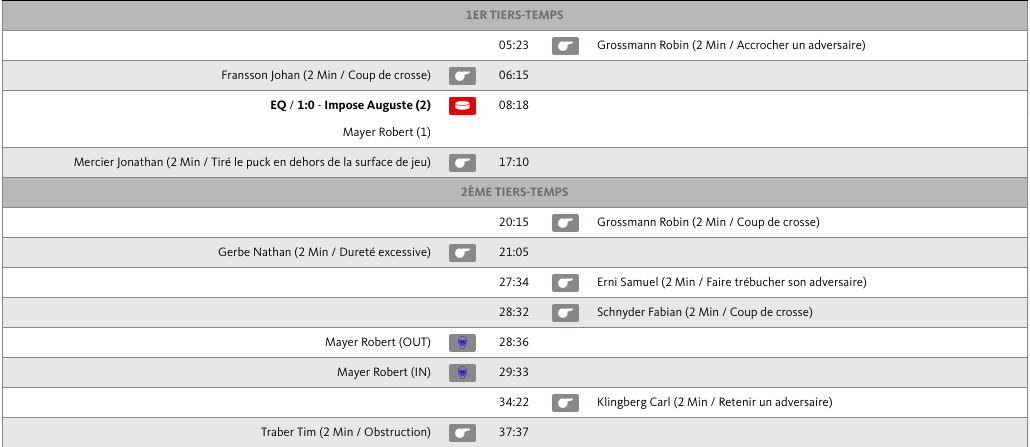Click whistle icon for Mercier Jonathan penalty
This screenshot has width=1030, height=447.
tap(462, 162)
